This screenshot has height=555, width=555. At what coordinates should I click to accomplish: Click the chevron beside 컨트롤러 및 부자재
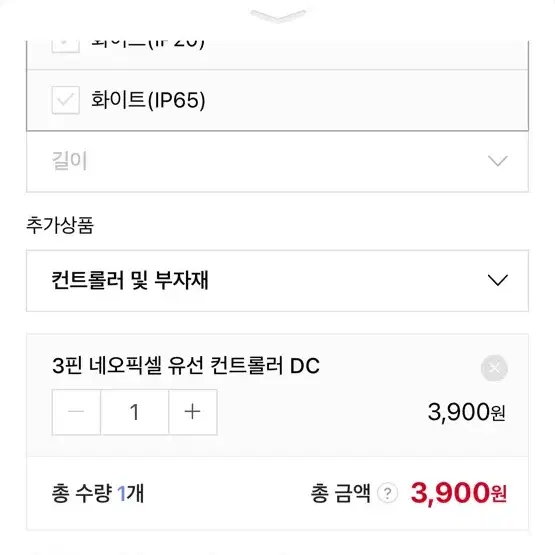pos(498,280)
